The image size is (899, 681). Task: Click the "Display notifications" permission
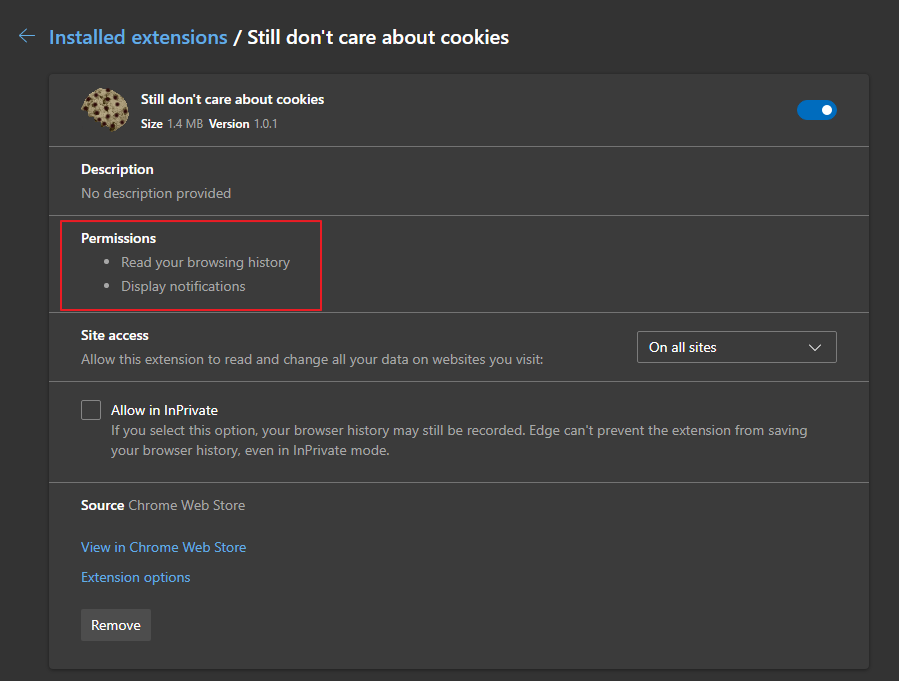point(183,286)
